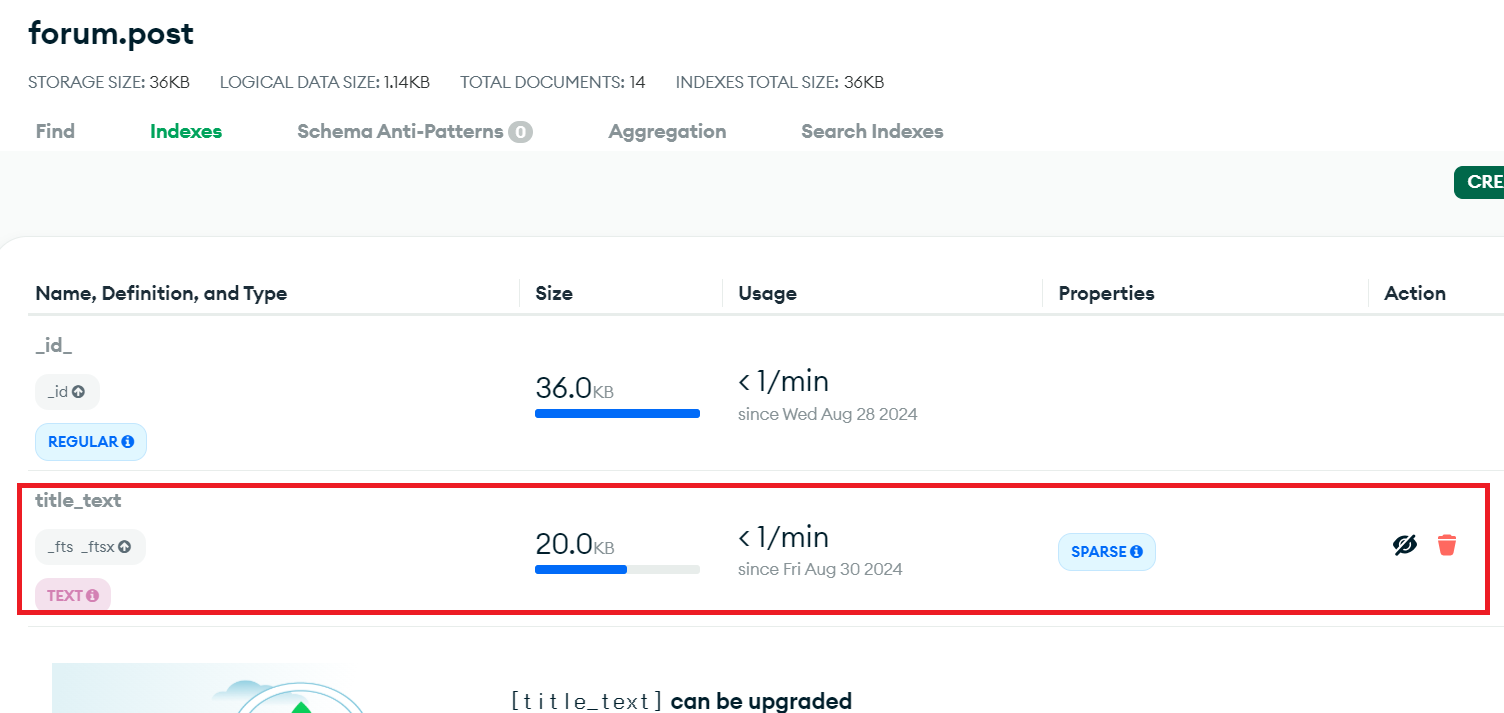The image size is (1504, 713).
Task: Click the _id field definition chip
Action: click(67, 392)
